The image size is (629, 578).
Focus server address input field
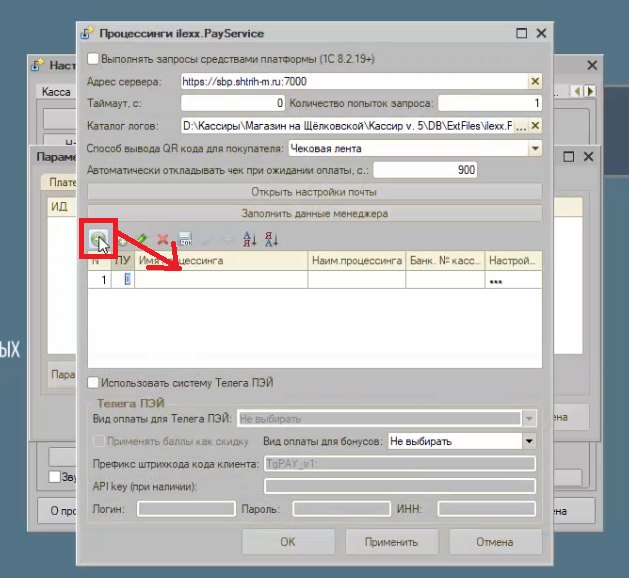point(355,81)
